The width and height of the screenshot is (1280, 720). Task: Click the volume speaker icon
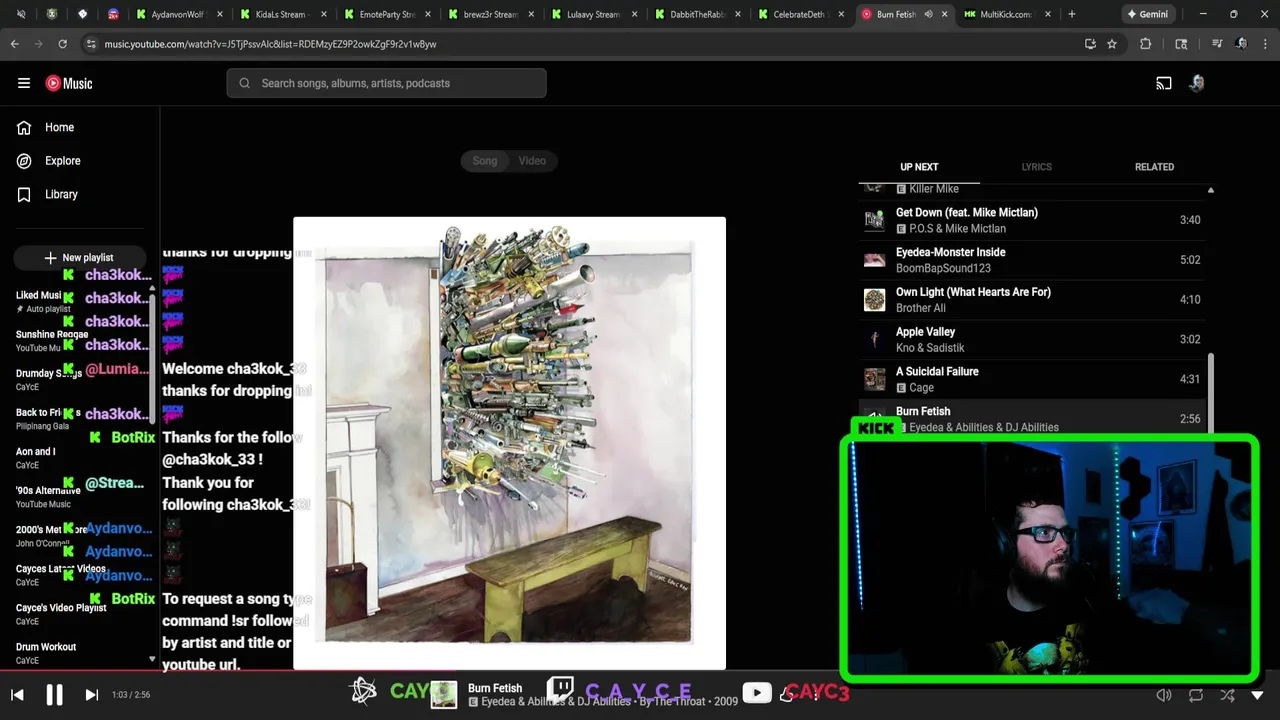click(1164, 695)
